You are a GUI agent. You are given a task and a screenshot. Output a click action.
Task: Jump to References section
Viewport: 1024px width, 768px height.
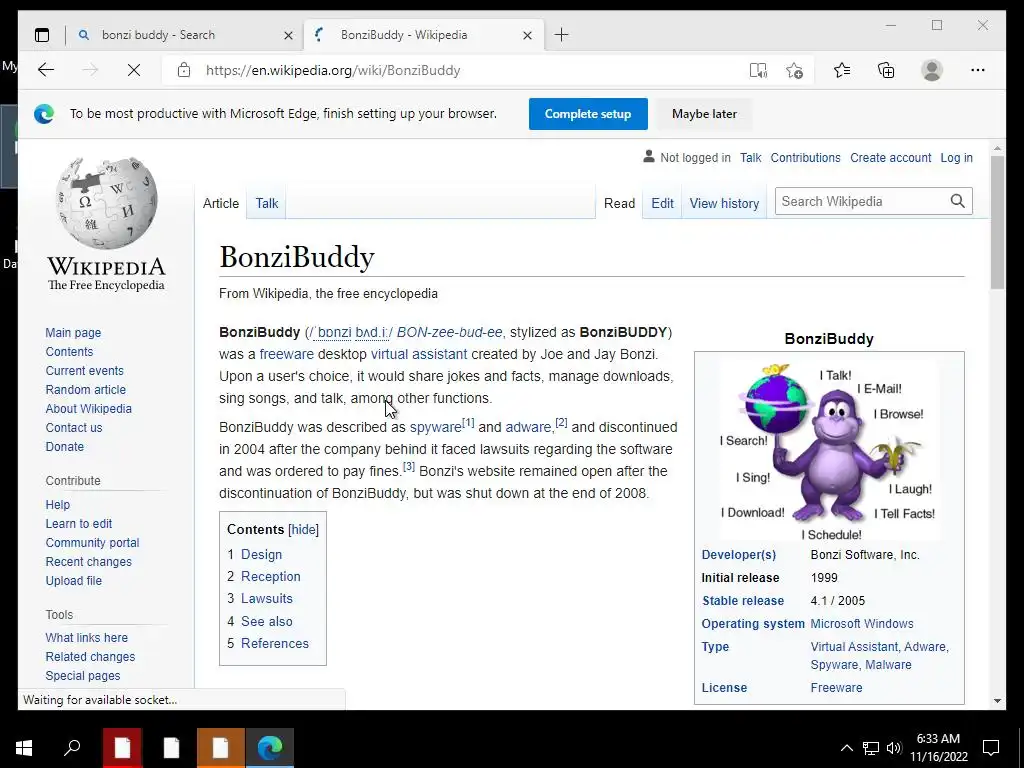point(274,643)
